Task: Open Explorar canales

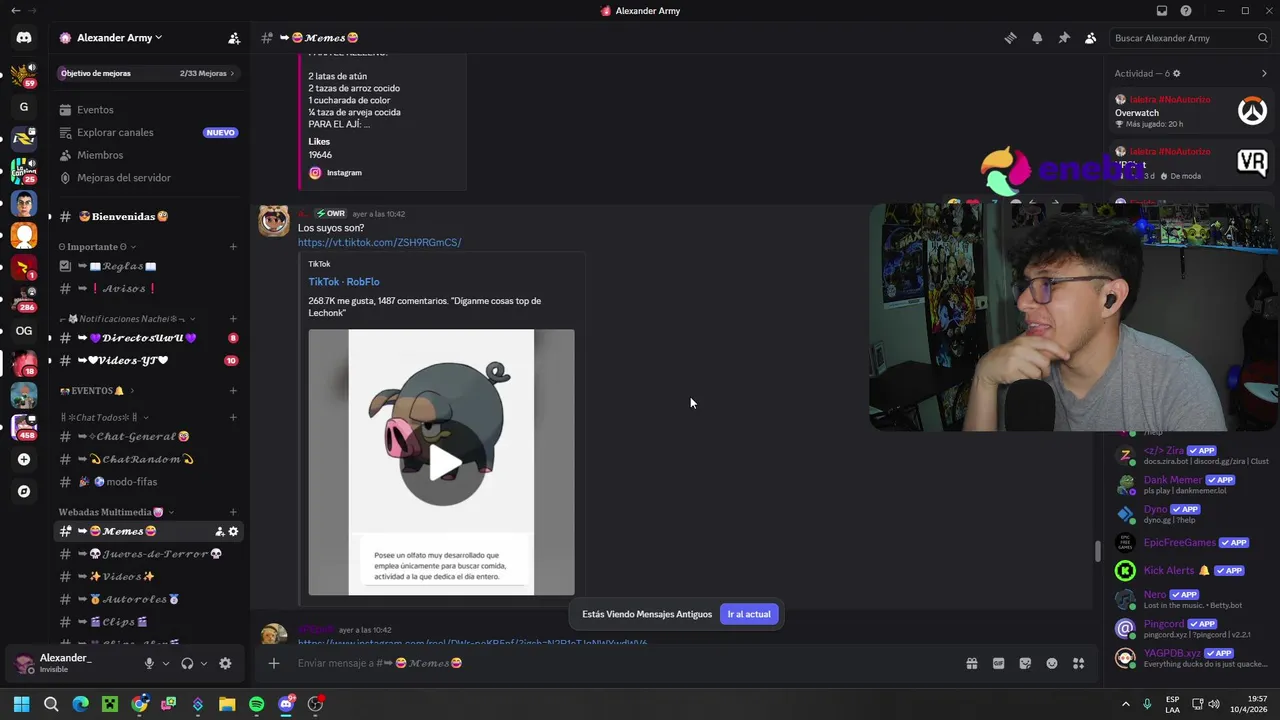Action: [x=149, y=132]
